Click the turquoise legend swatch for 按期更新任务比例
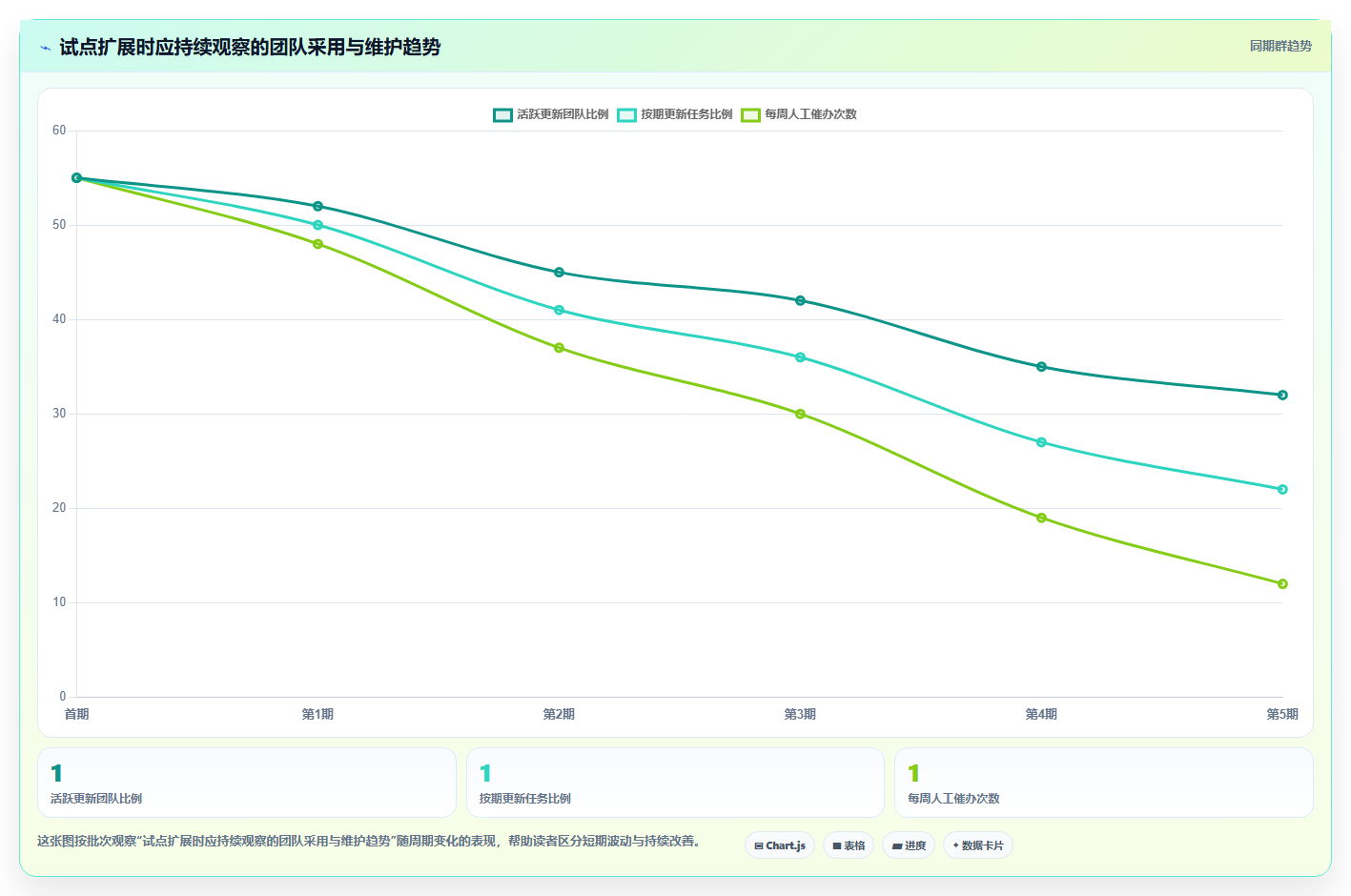1351x896 pixels. point(626,115)
